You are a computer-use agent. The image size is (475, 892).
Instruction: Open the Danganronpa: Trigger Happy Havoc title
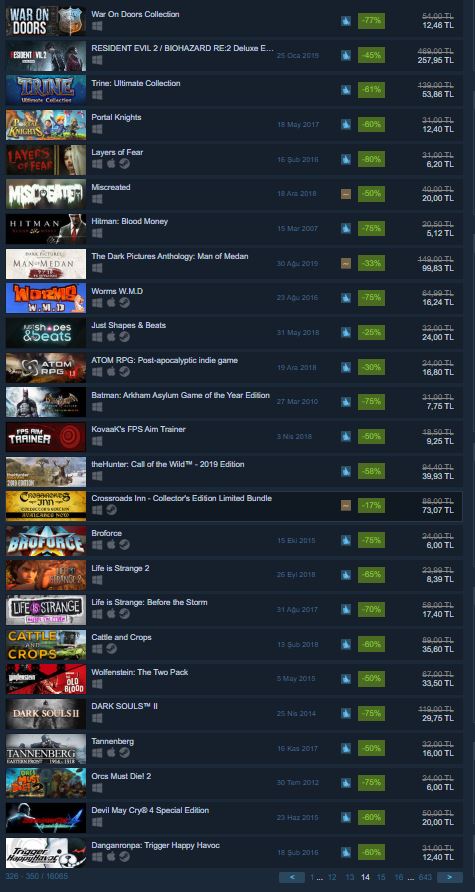coord(155,845)
